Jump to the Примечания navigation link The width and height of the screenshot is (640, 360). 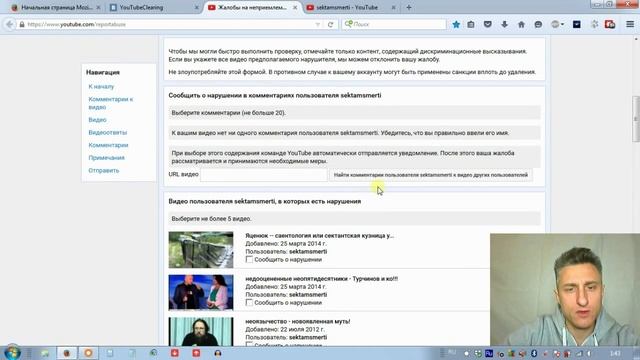(x=107, y=158)
